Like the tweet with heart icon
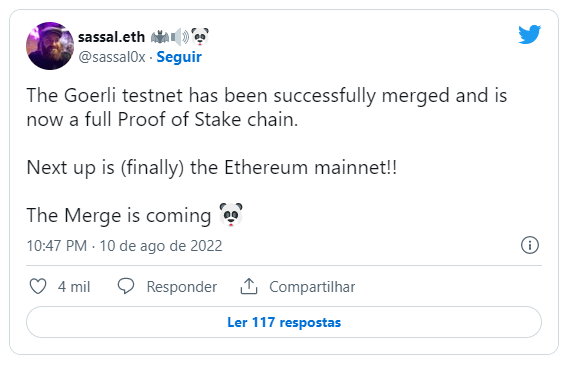 [x=38, y=286]
